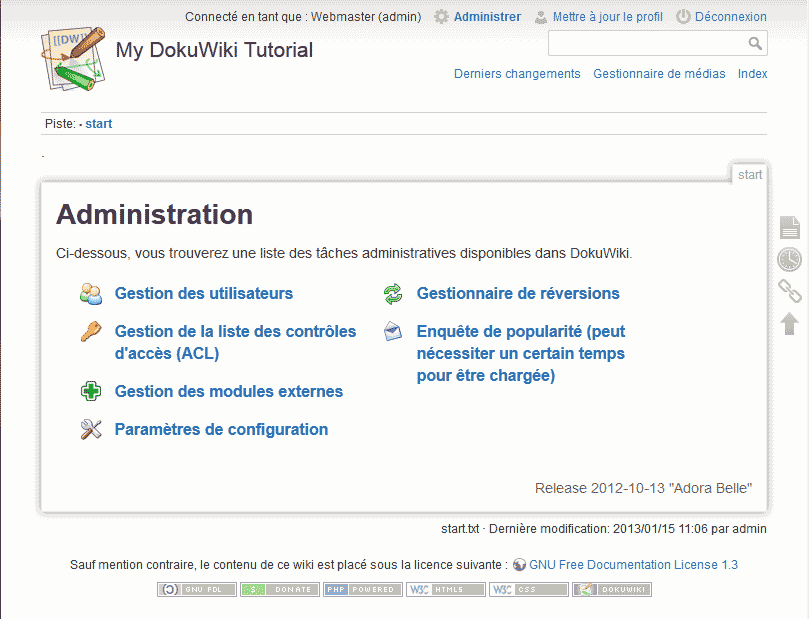Screen dimensions: 809x619
Task: Open Gestionnaire de médias
Action: (x=659, y=74)
